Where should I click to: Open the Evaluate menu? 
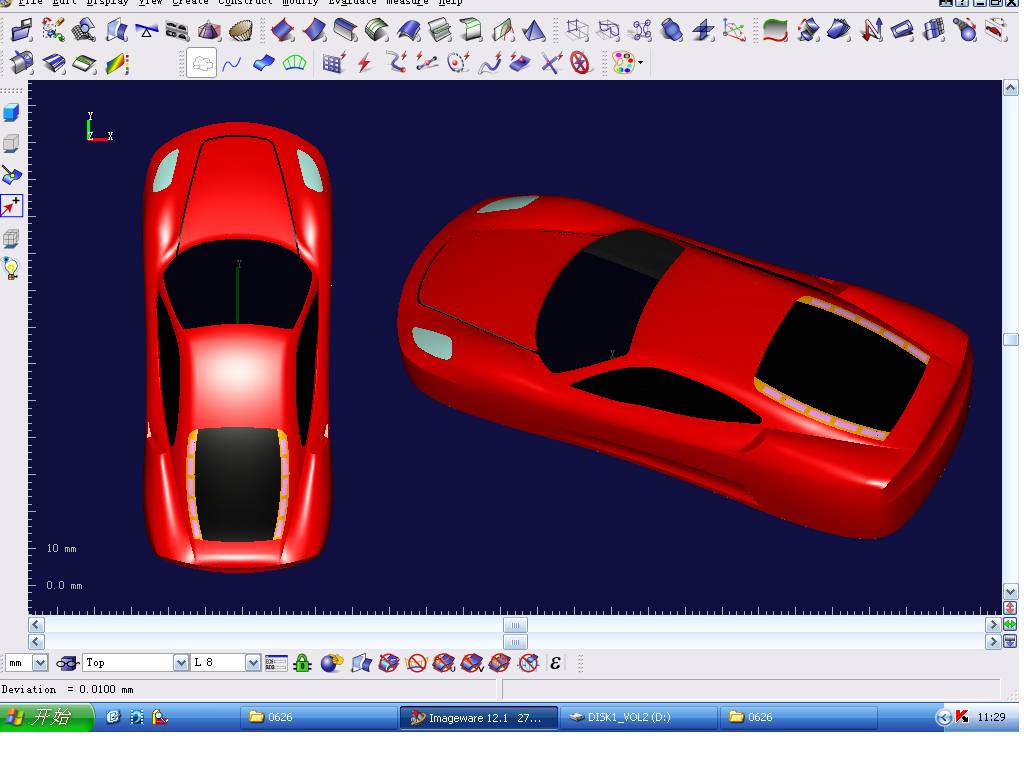click(354, 3)
